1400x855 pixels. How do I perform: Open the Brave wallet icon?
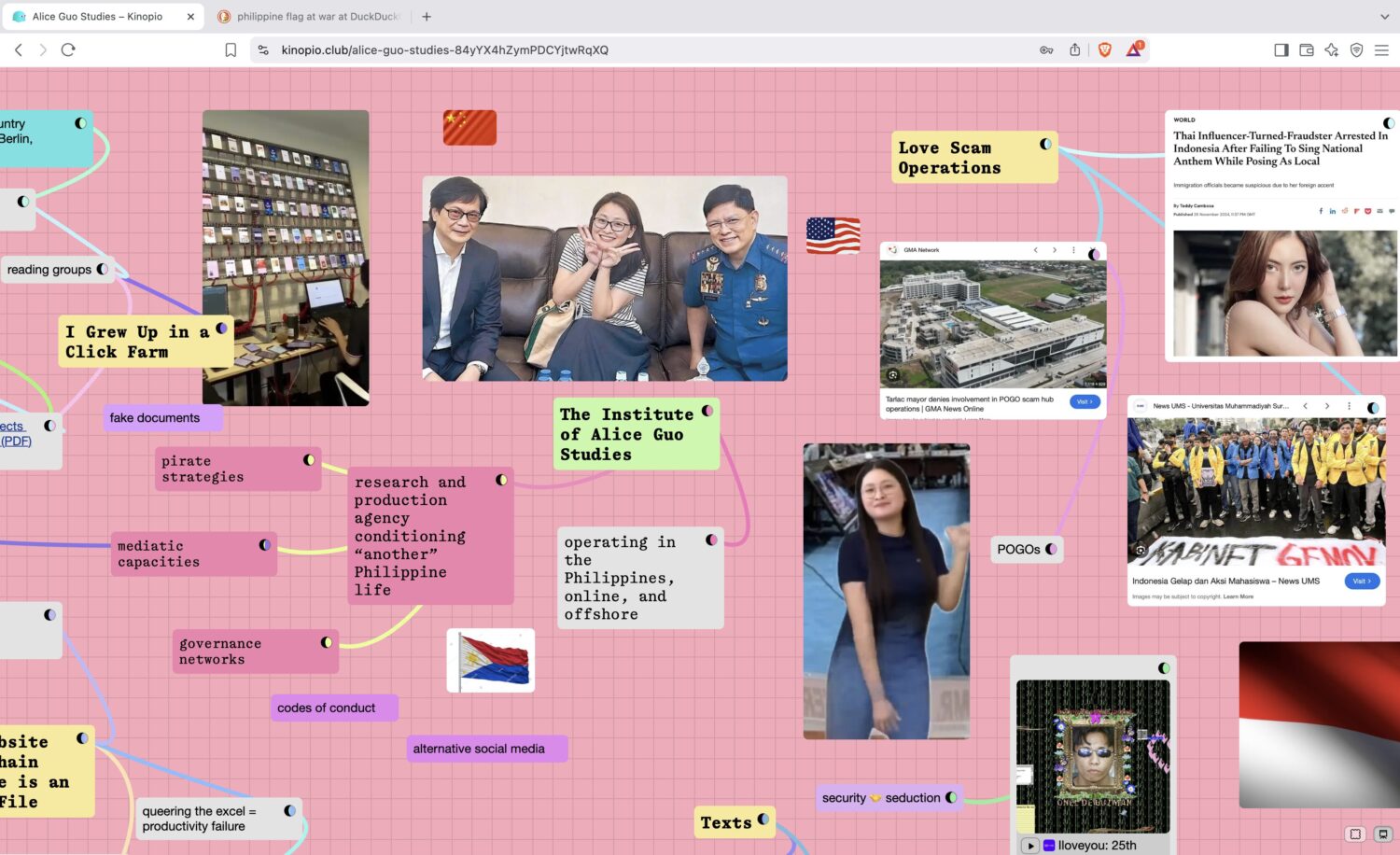1307,50
